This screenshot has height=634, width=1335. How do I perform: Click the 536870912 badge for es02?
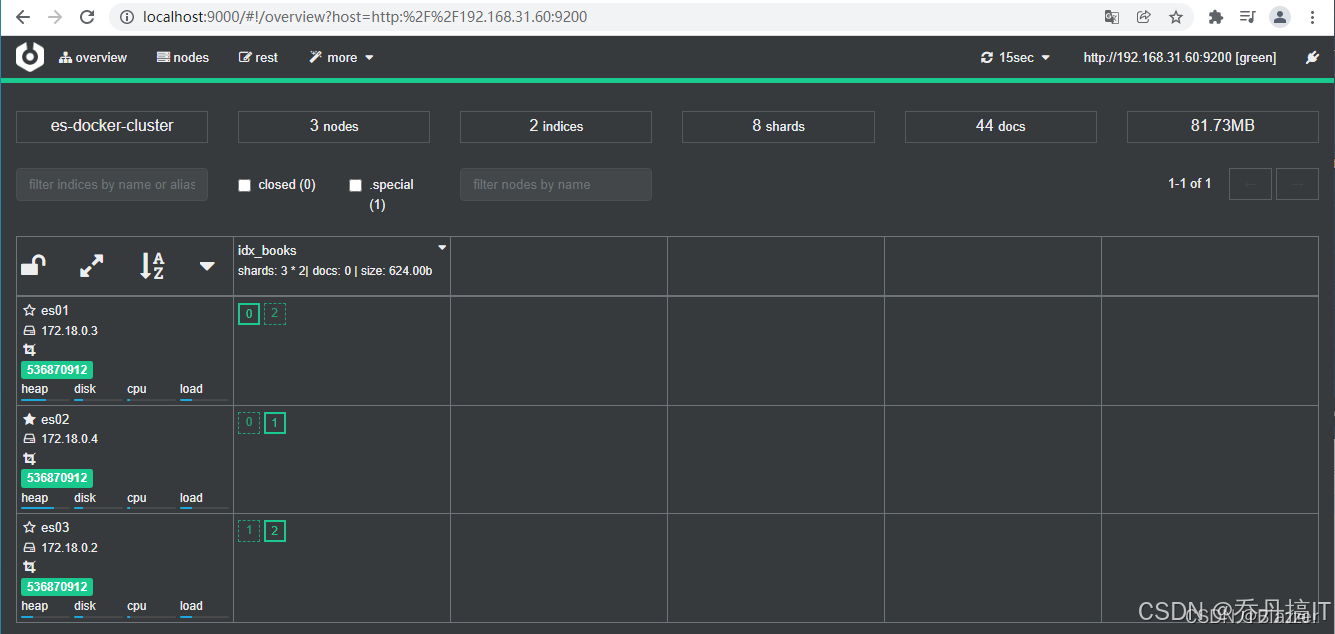coord(57,478)
